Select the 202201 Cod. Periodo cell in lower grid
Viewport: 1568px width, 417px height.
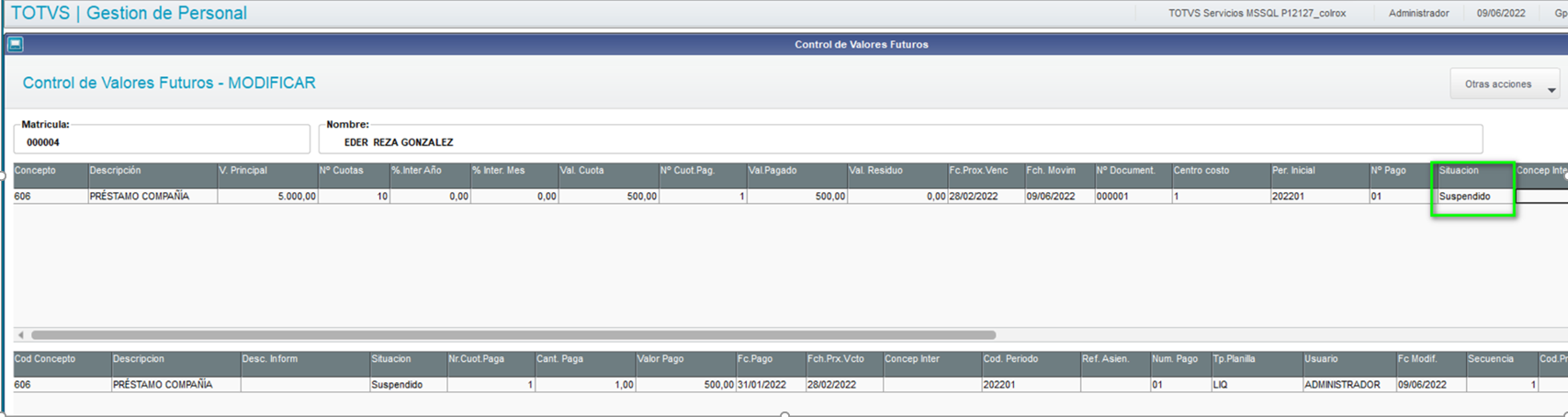[x=1031, y=385]
